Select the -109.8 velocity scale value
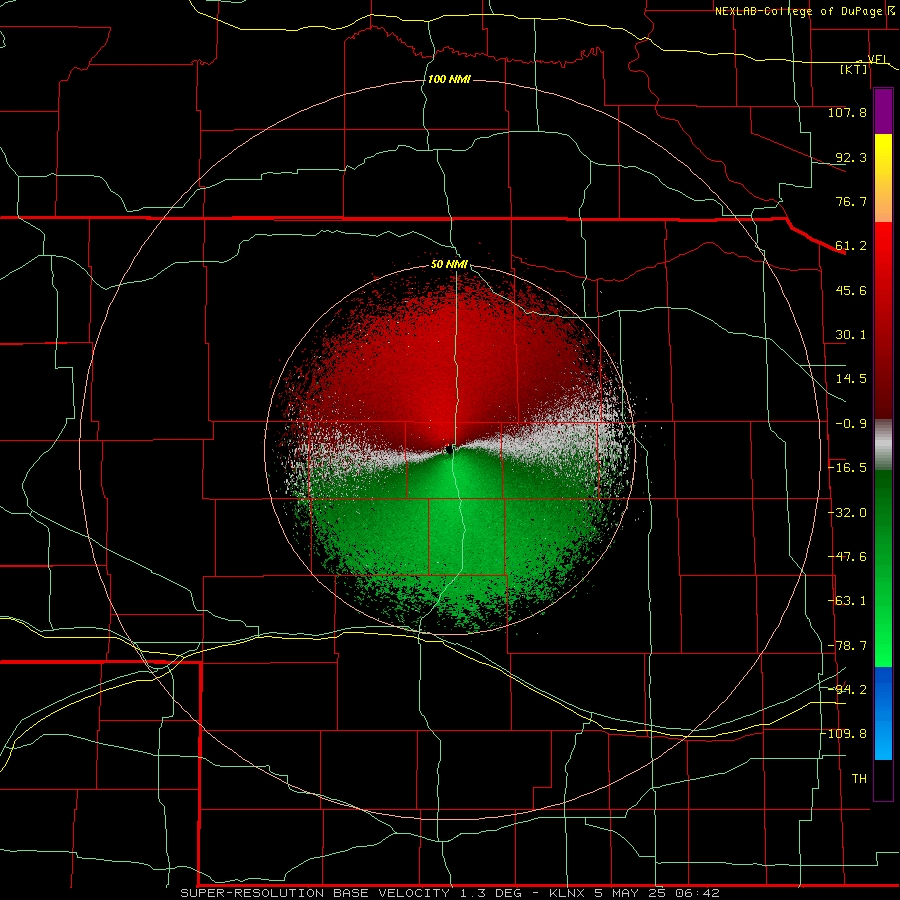Screen dimensions: 900x900 click(844, 734)
